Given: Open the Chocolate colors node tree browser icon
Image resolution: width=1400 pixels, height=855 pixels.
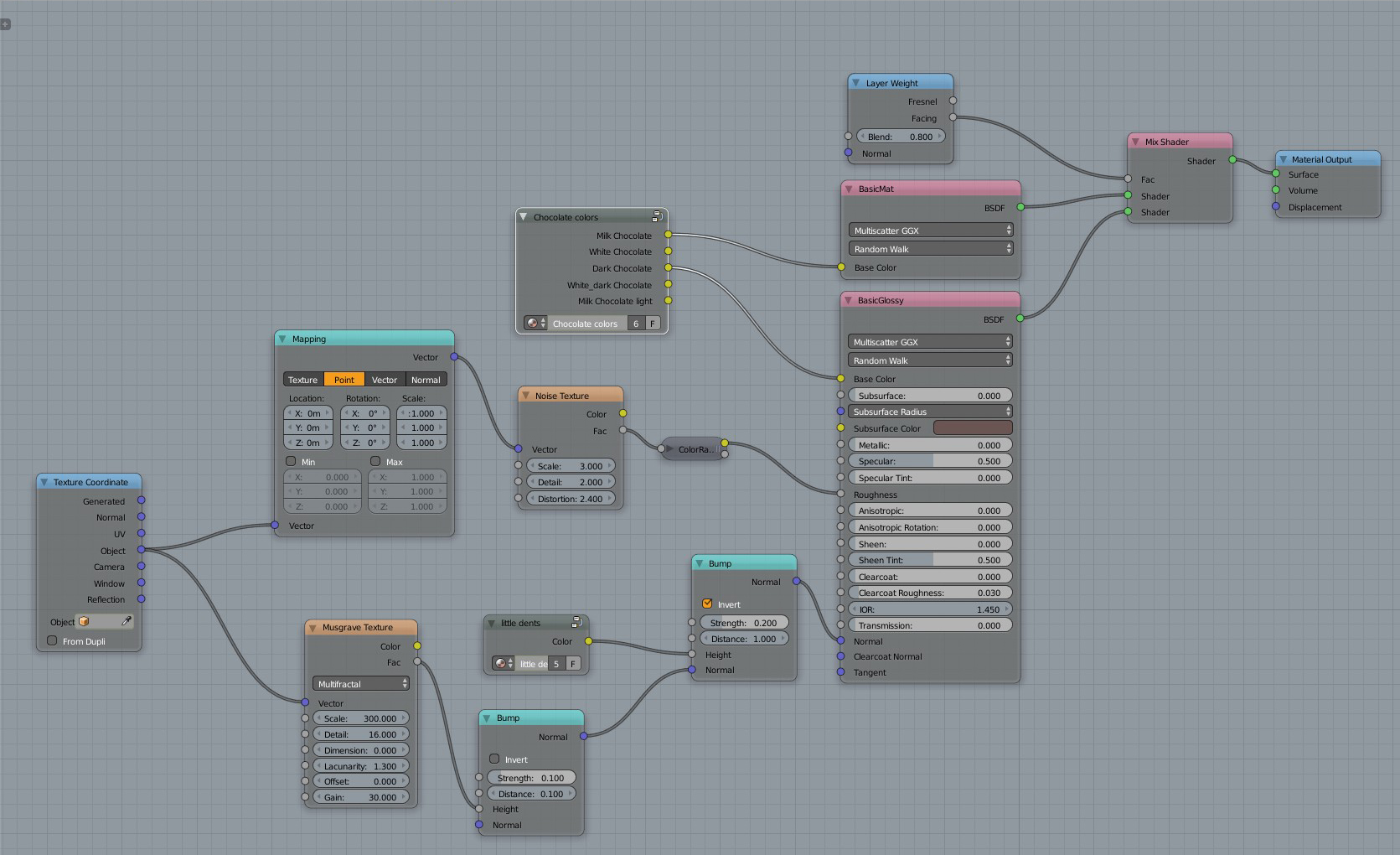Looking at the screenshot, I should (x=535, y=324).
